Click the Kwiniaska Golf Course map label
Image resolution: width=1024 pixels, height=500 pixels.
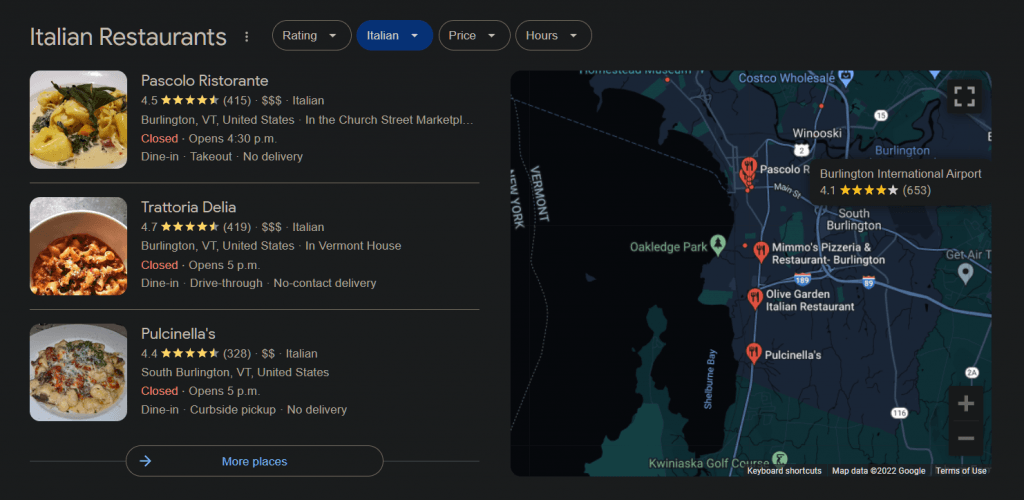708,463
